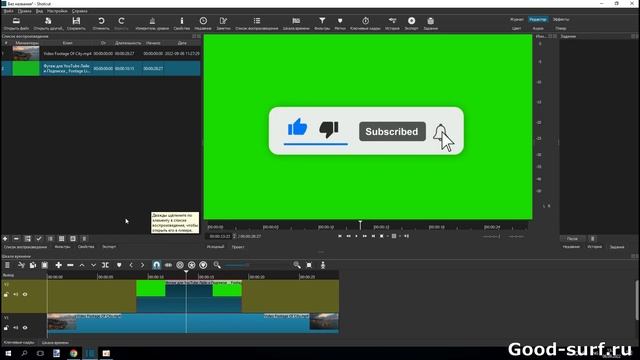The height and width of the screenshot is (360, 640).
Task: Show the Timeline panel from main toolbar
Action: point(296,21)
